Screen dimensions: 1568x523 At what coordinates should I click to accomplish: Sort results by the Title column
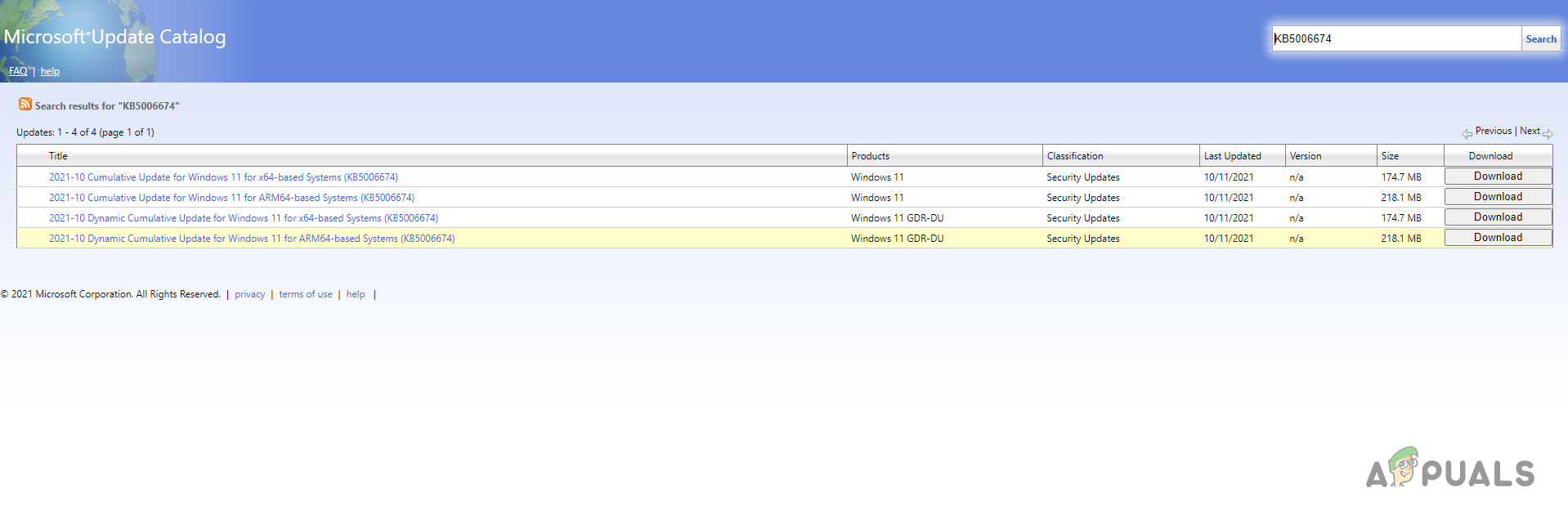tap(58, 156)
